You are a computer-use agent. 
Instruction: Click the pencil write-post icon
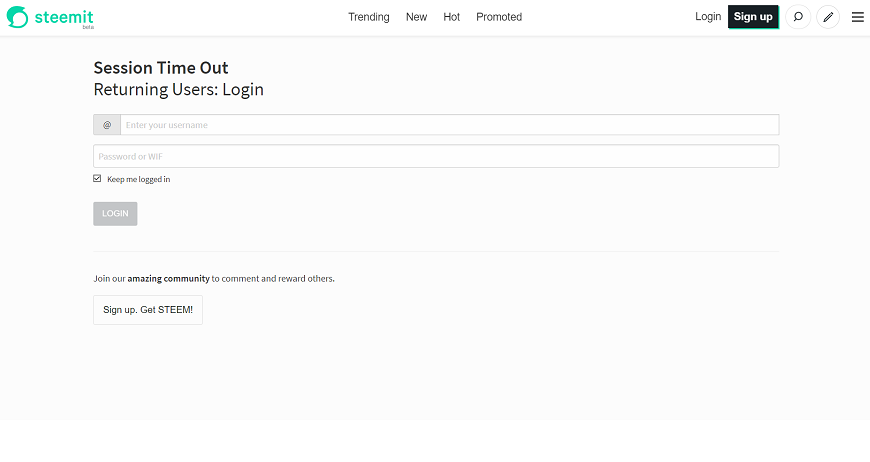(x=828, y=17)
